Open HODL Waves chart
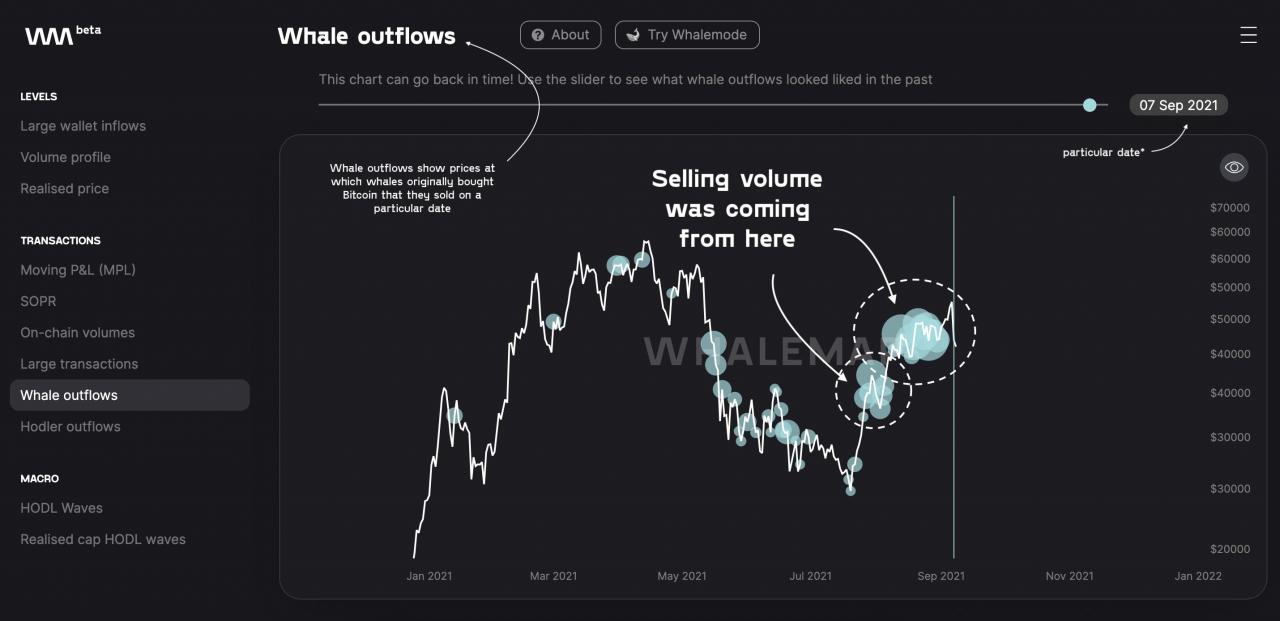 coord(61,508)
